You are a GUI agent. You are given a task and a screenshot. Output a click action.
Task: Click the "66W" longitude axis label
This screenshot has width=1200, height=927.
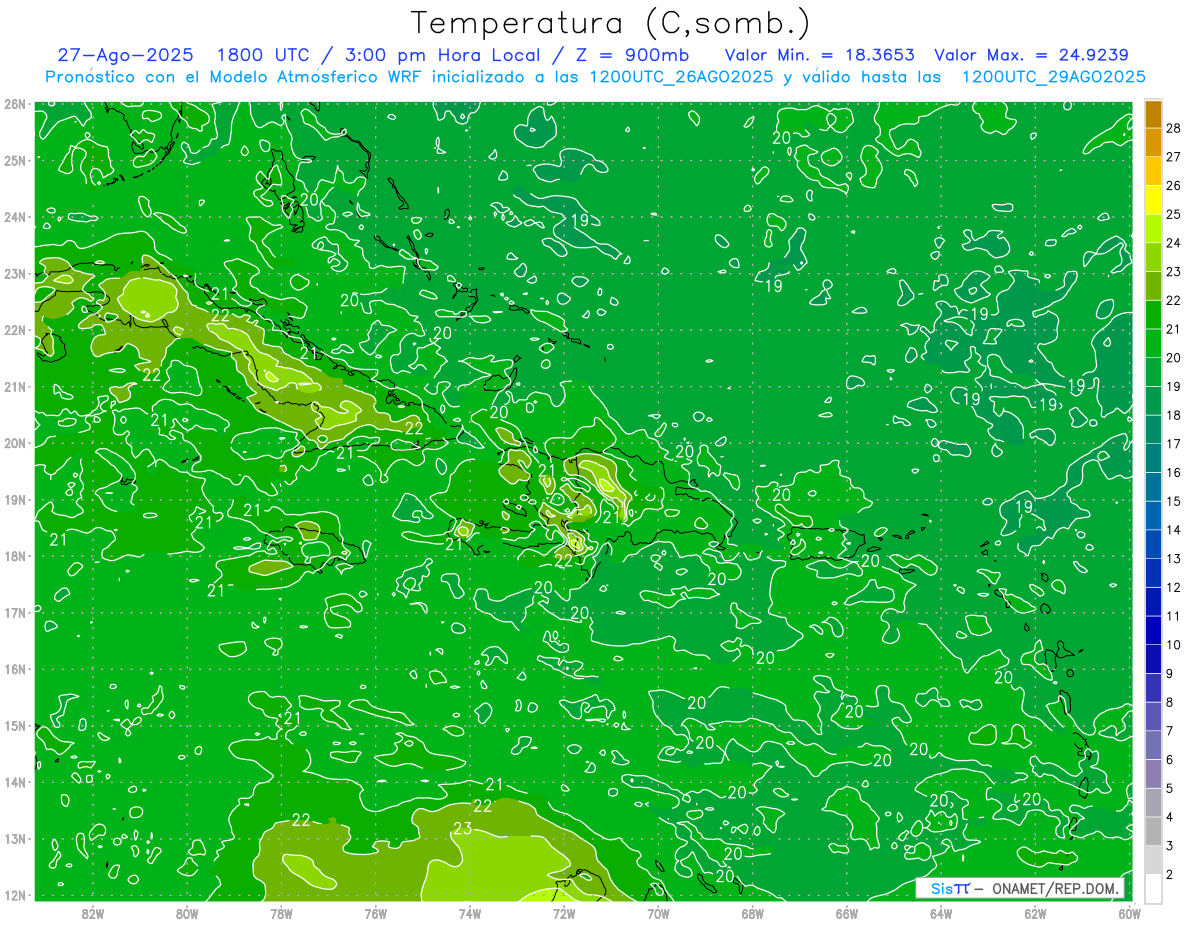coord(847,913)
